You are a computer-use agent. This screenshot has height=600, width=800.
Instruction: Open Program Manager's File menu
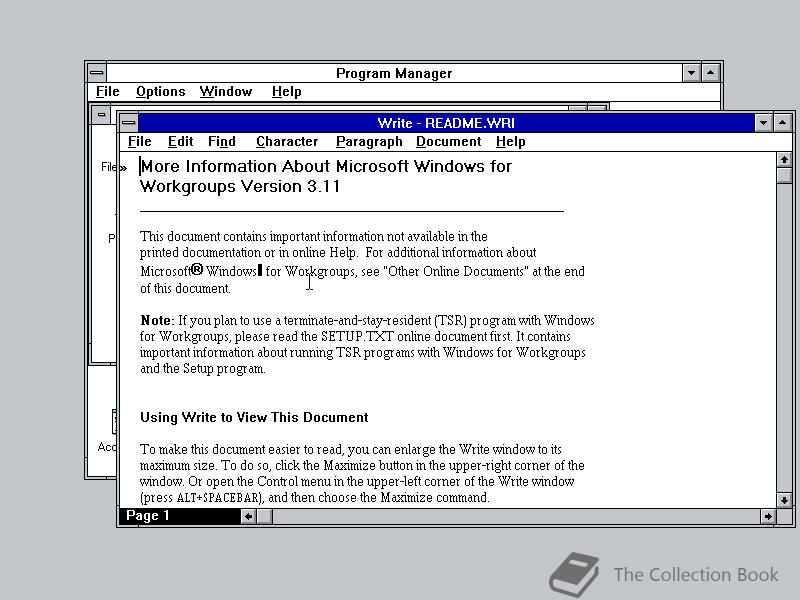pos(108,91)
